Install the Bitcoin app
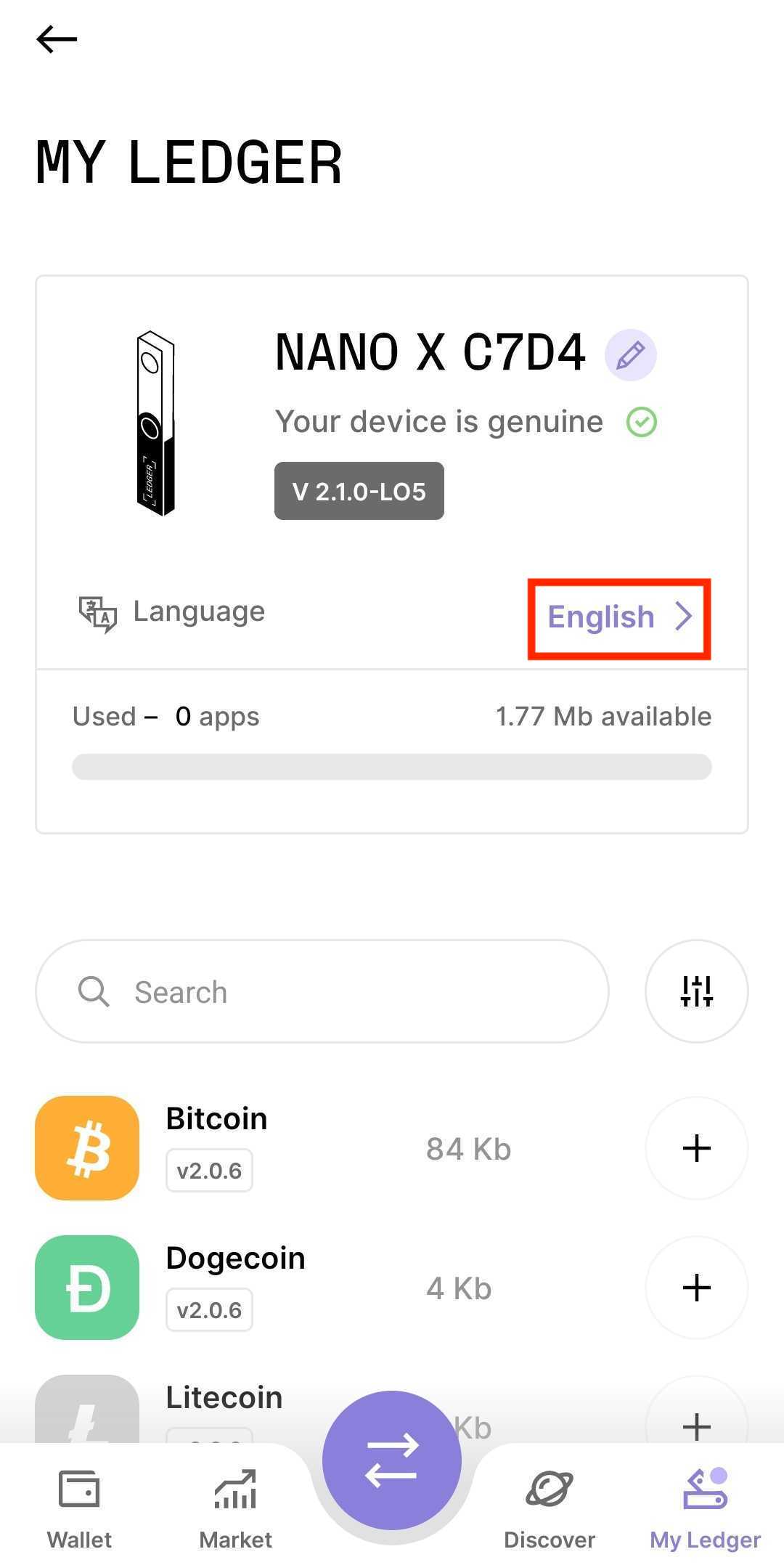784x1565 pixels. pos(696,1148)
